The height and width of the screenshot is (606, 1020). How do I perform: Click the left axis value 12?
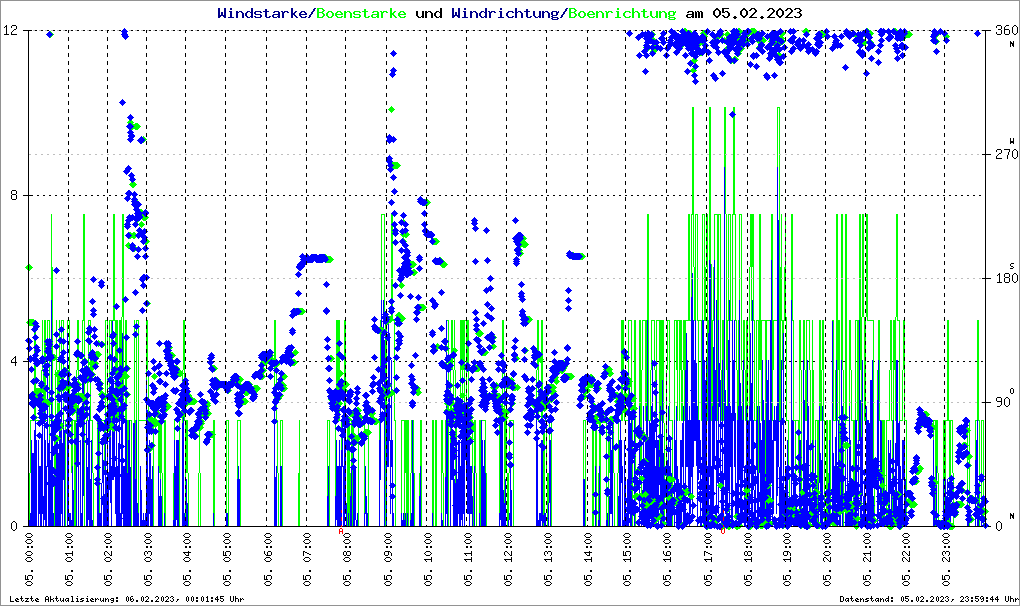pyautogui.click(x=13, y=30)
